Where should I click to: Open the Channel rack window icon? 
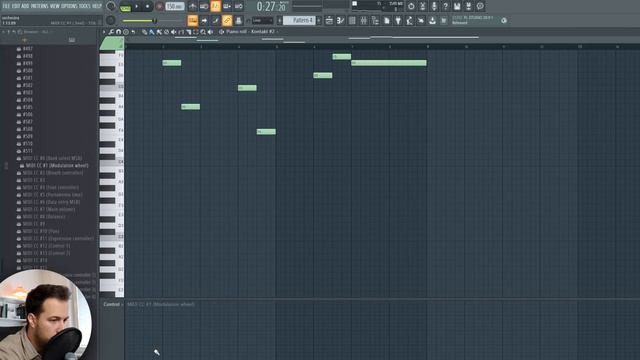click(352, 20)
